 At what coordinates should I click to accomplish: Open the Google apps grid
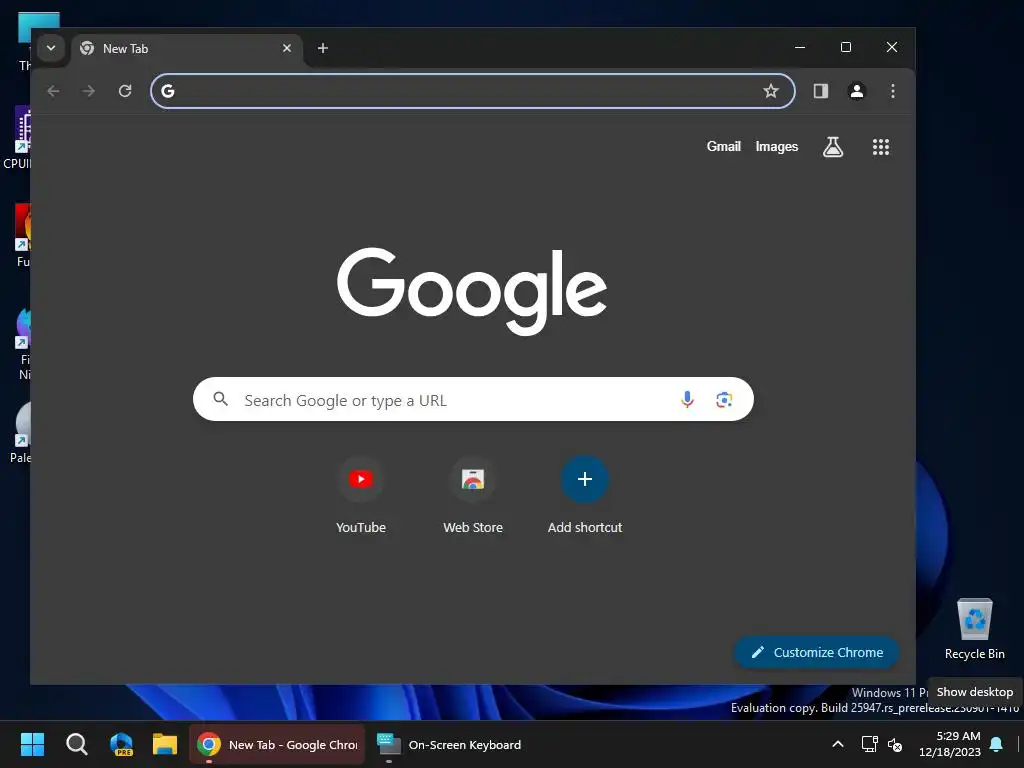point(881,147)
